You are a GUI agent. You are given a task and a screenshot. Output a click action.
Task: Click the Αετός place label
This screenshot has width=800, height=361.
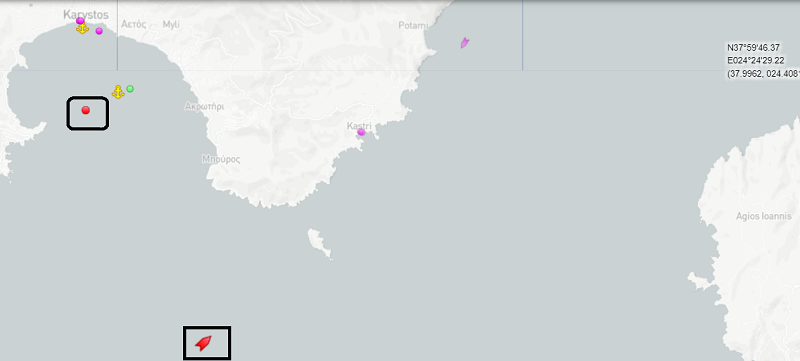click(134, 24)
